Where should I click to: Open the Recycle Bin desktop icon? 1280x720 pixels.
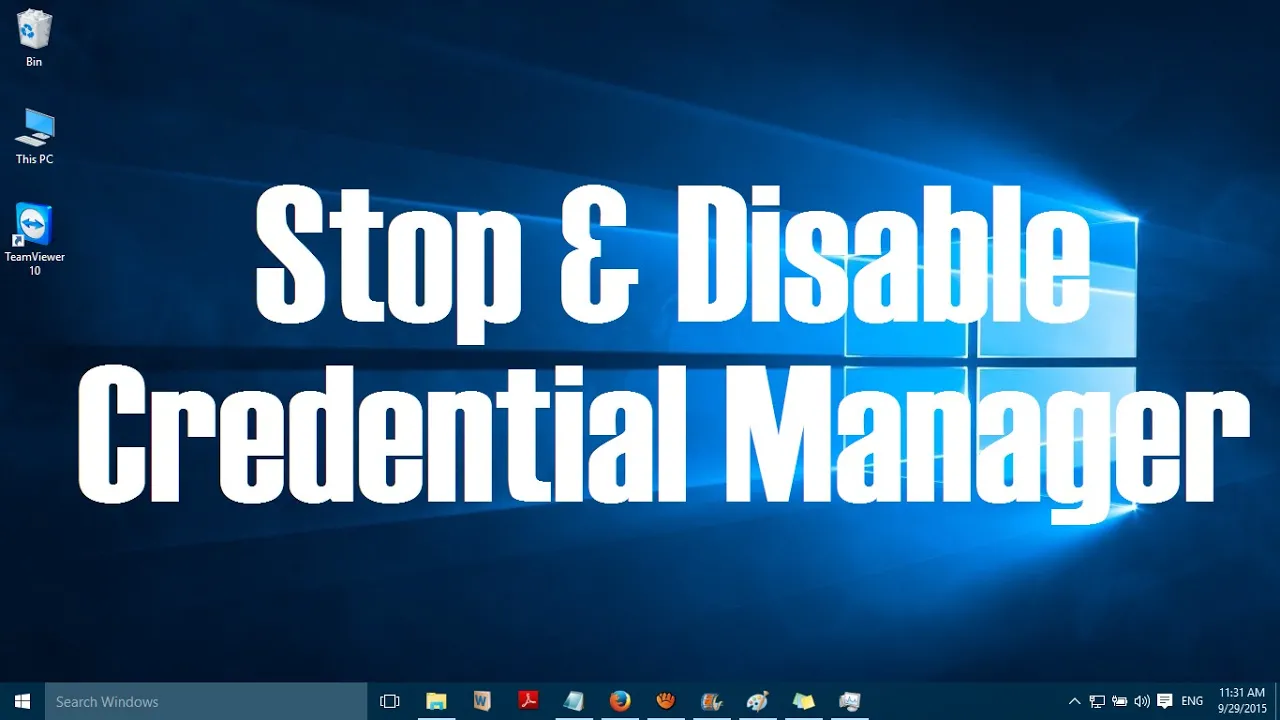pos(34,37)
